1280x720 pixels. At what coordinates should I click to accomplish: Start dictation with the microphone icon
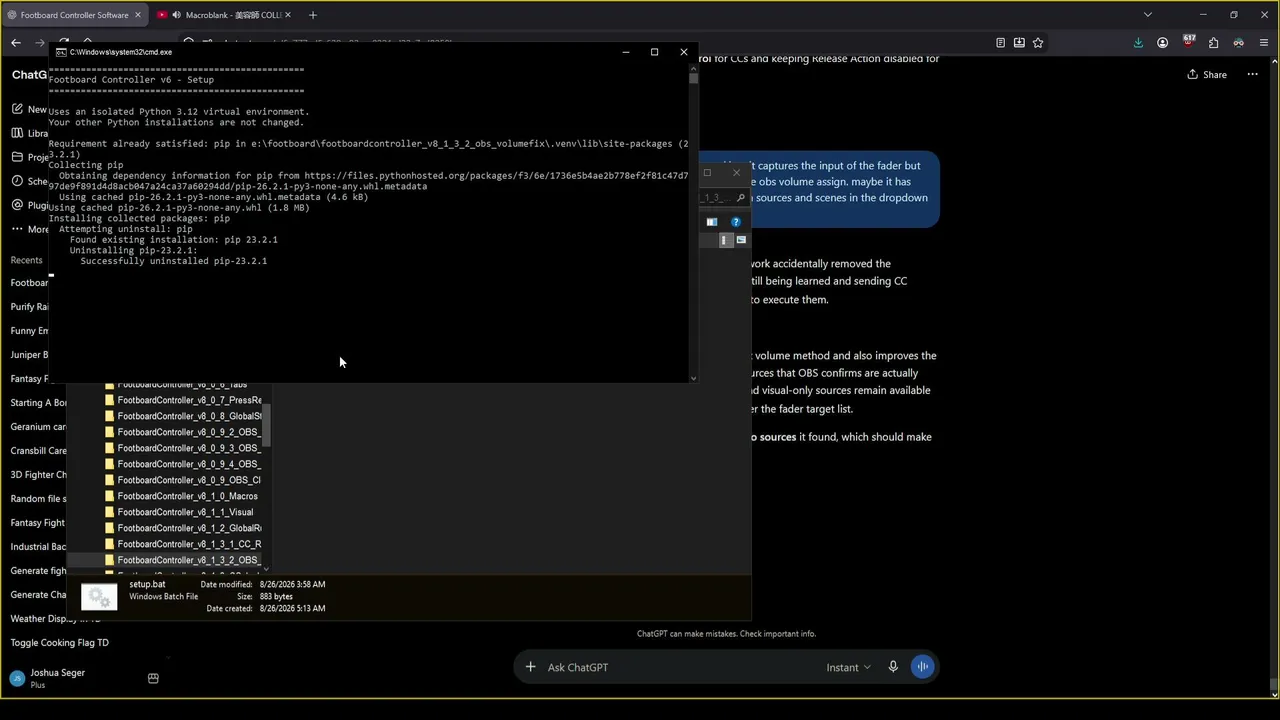[893, 667]
